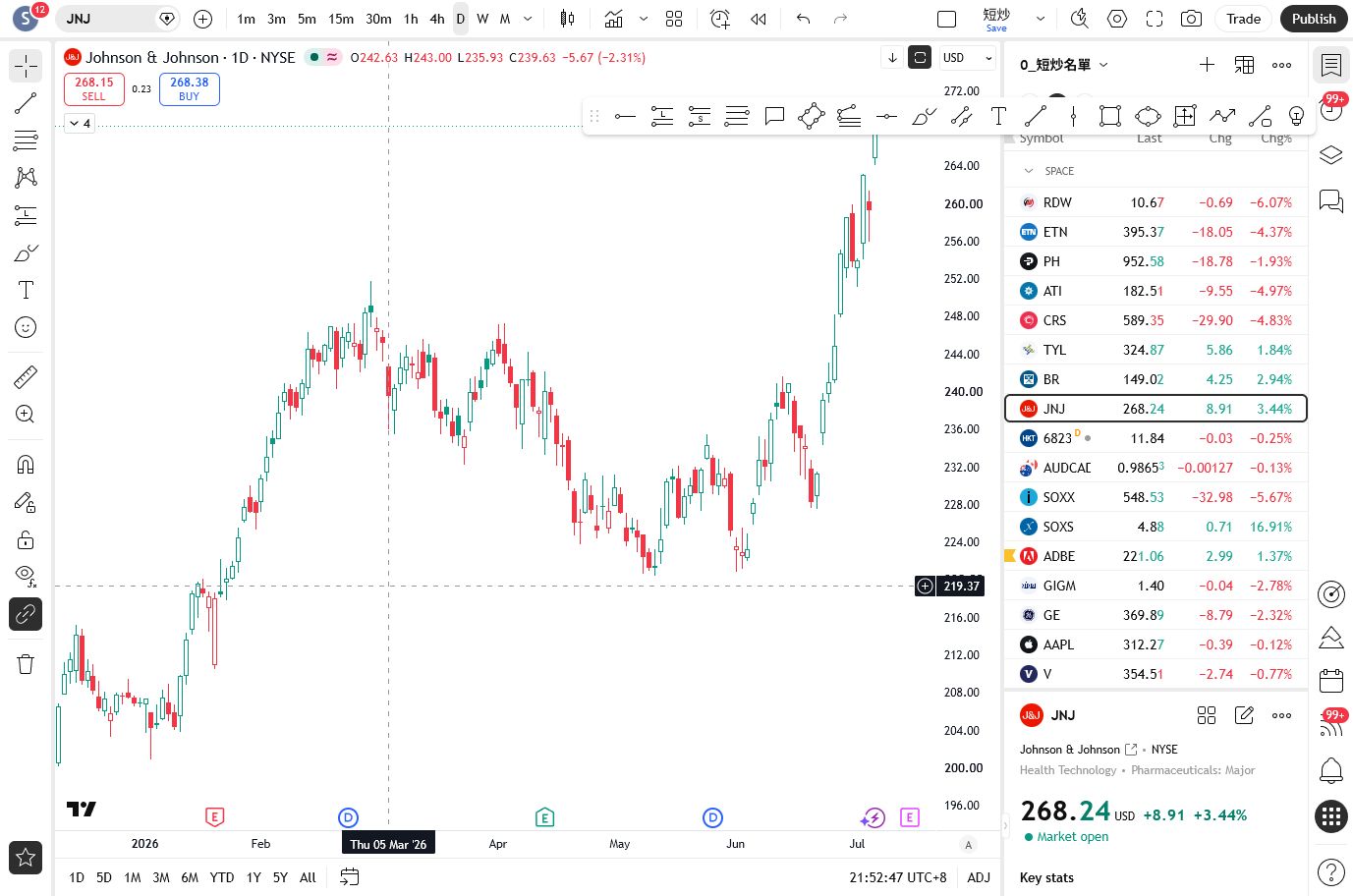Toggle the favorites star toolbar
The image size is (1353, 896).
point(26,858)
